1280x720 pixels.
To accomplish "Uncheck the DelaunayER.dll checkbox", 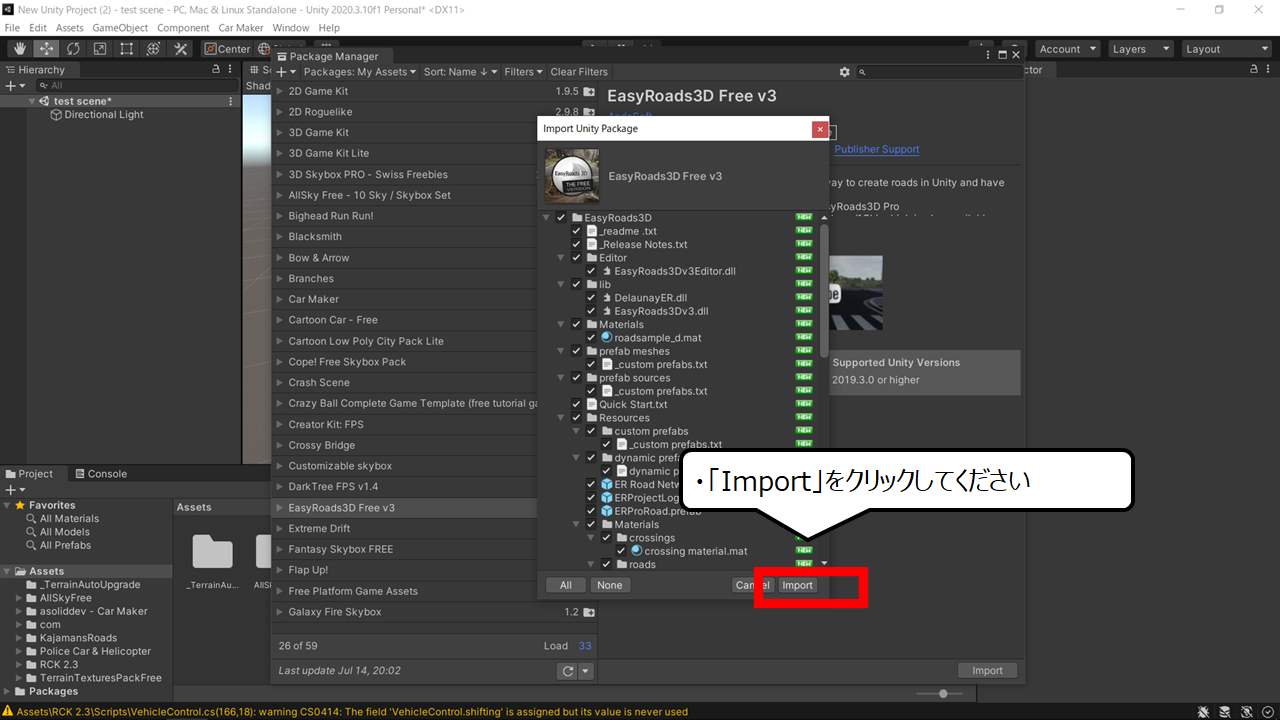I will (x=591, y=298).
